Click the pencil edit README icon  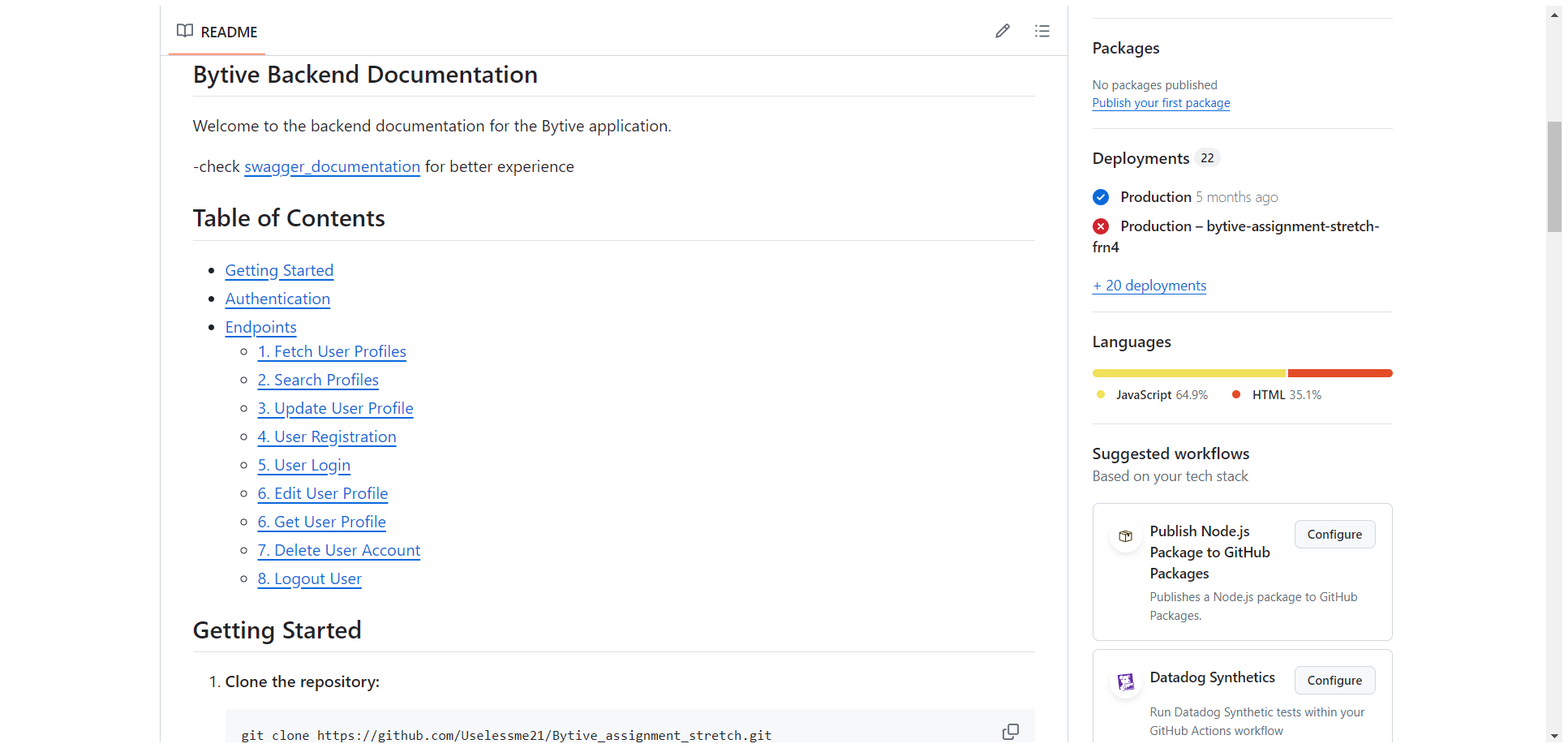point(1003,31)
